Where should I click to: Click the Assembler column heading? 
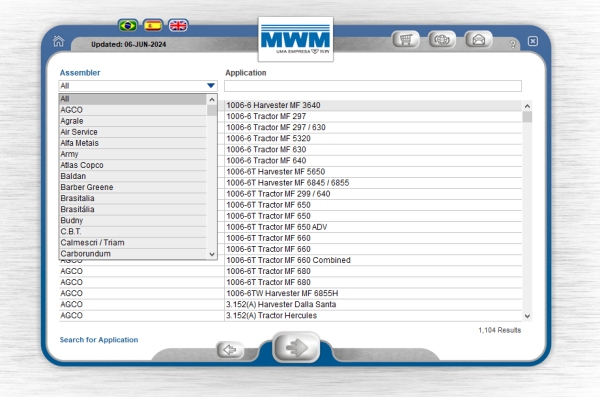coord(80,73)
